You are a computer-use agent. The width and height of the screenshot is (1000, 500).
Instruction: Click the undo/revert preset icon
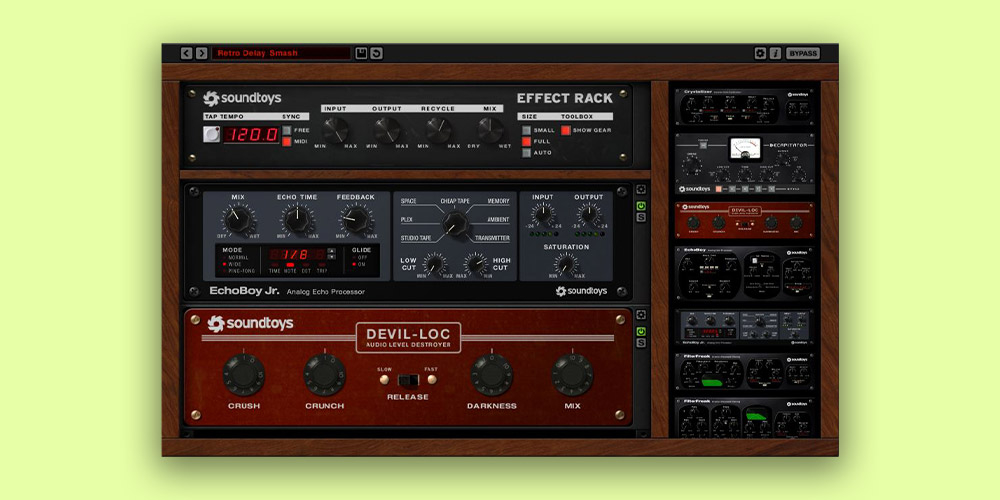pyautogui.click(x=376, y=53)
